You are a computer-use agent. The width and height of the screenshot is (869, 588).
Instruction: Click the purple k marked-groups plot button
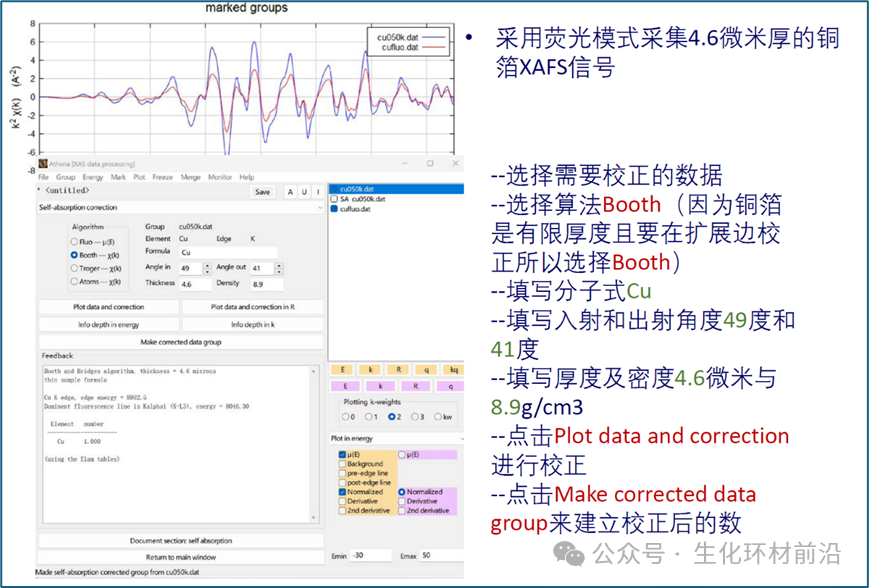(x=381, y=386)
